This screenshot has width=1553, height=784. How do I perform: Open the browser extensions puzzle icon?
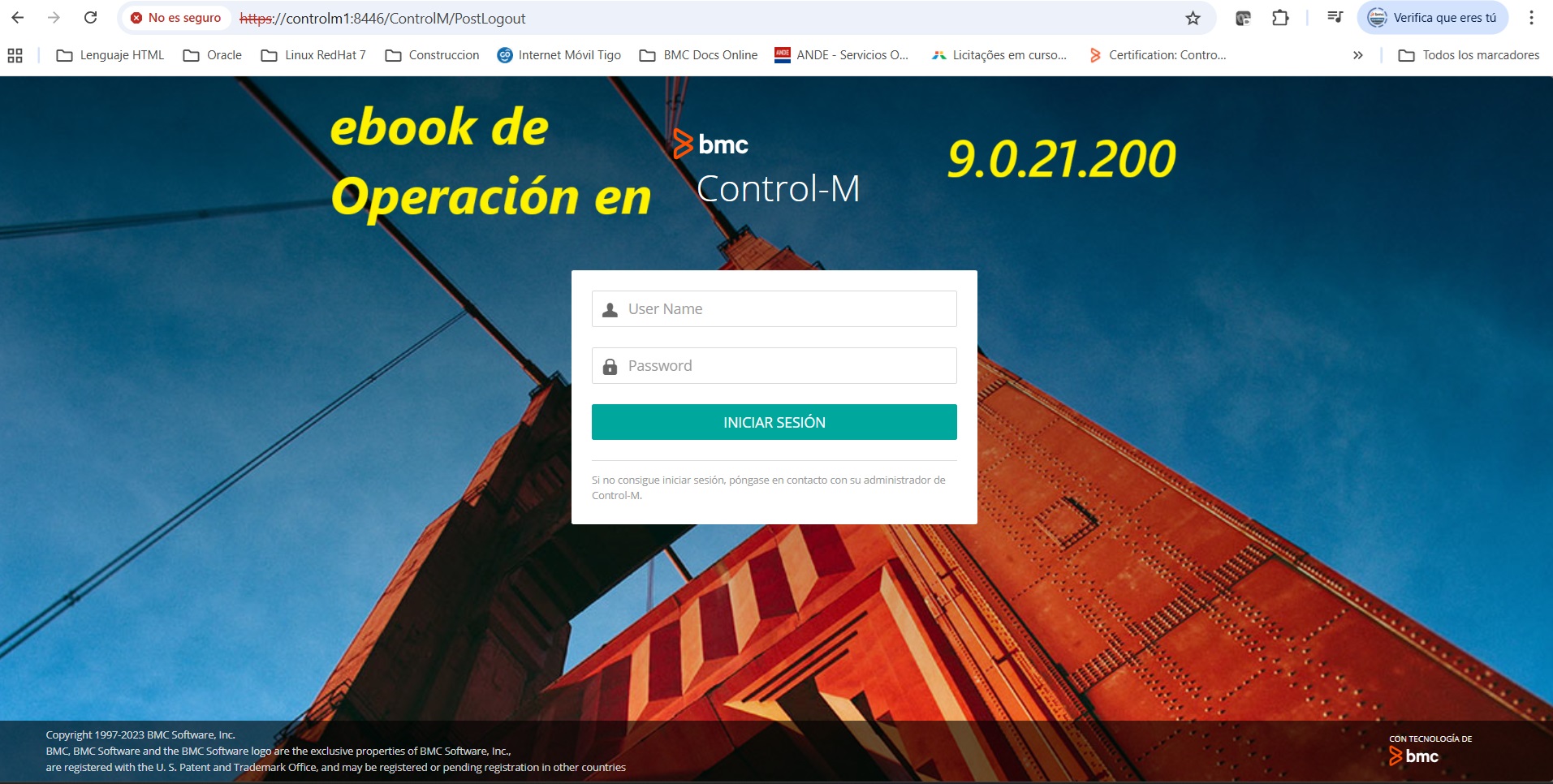point(1280,17)
